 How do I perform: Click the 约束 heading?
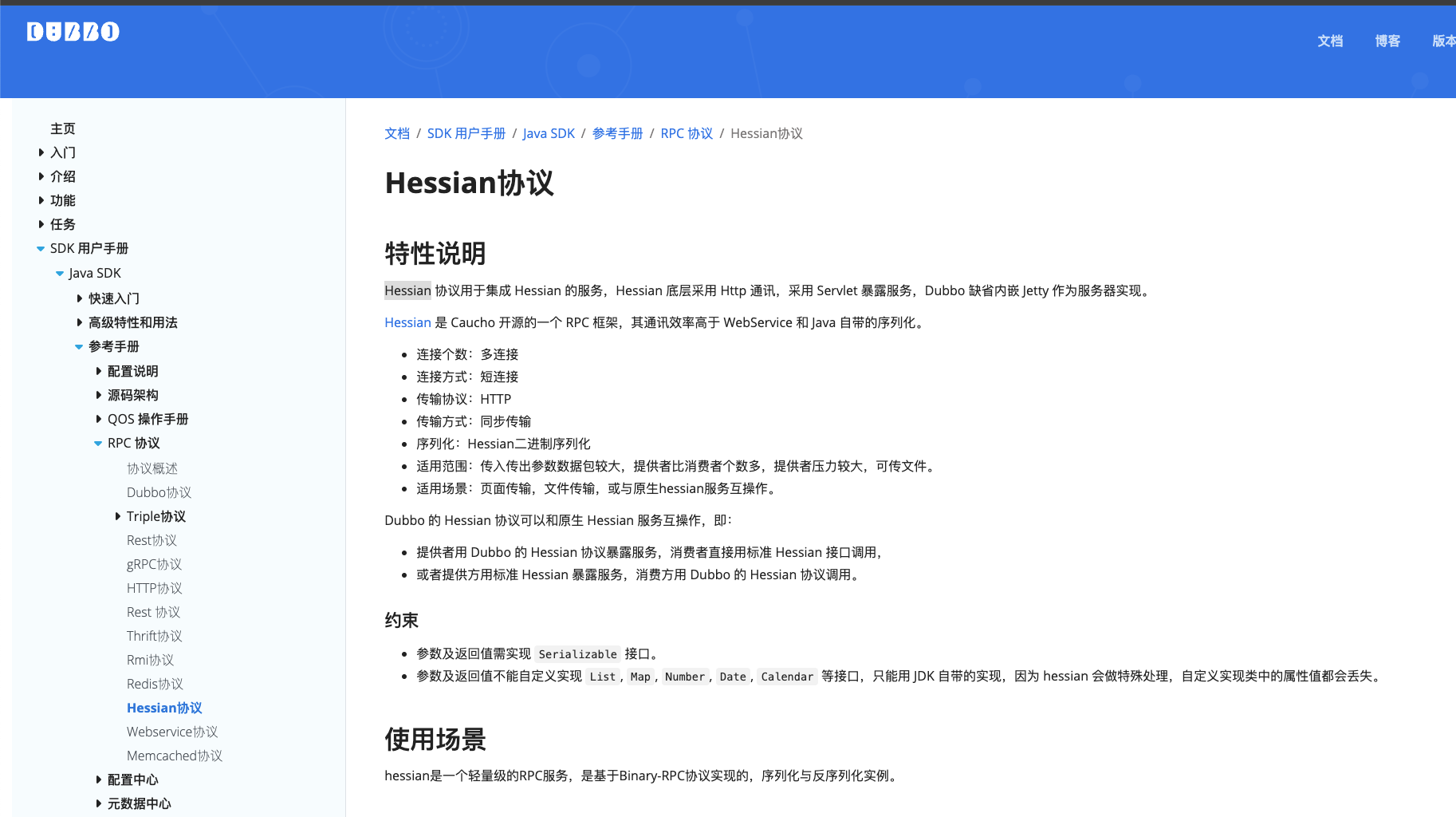click(401, 621)
